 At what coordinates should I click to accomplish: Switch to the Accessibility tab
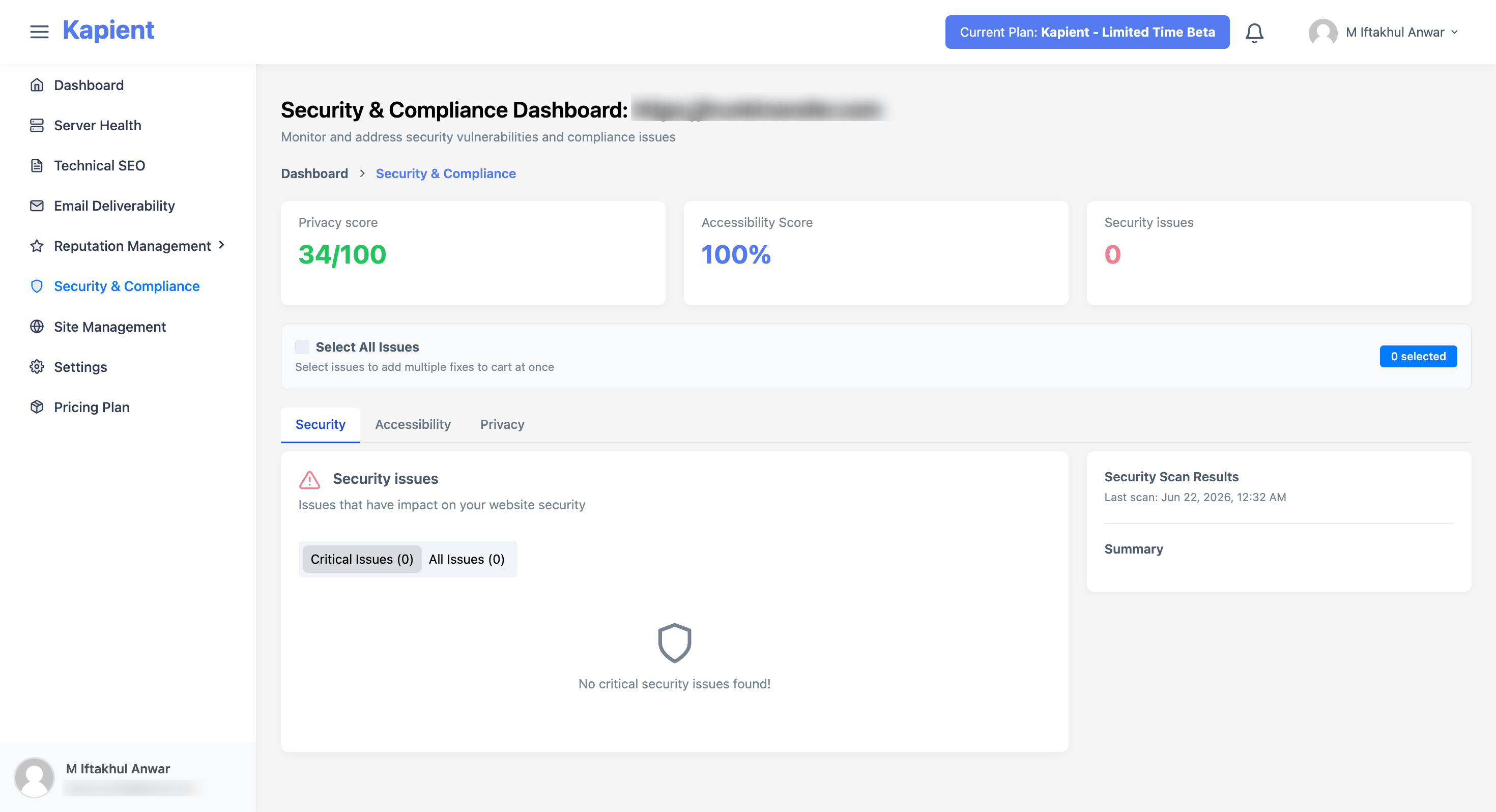pyautogui.click(x=412, y=424)
